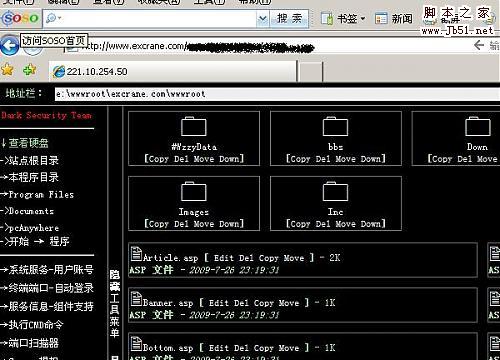Click Move under #WzzyData folder
The height and width of the screenshot is (360, 500).
tap(204, 159)
